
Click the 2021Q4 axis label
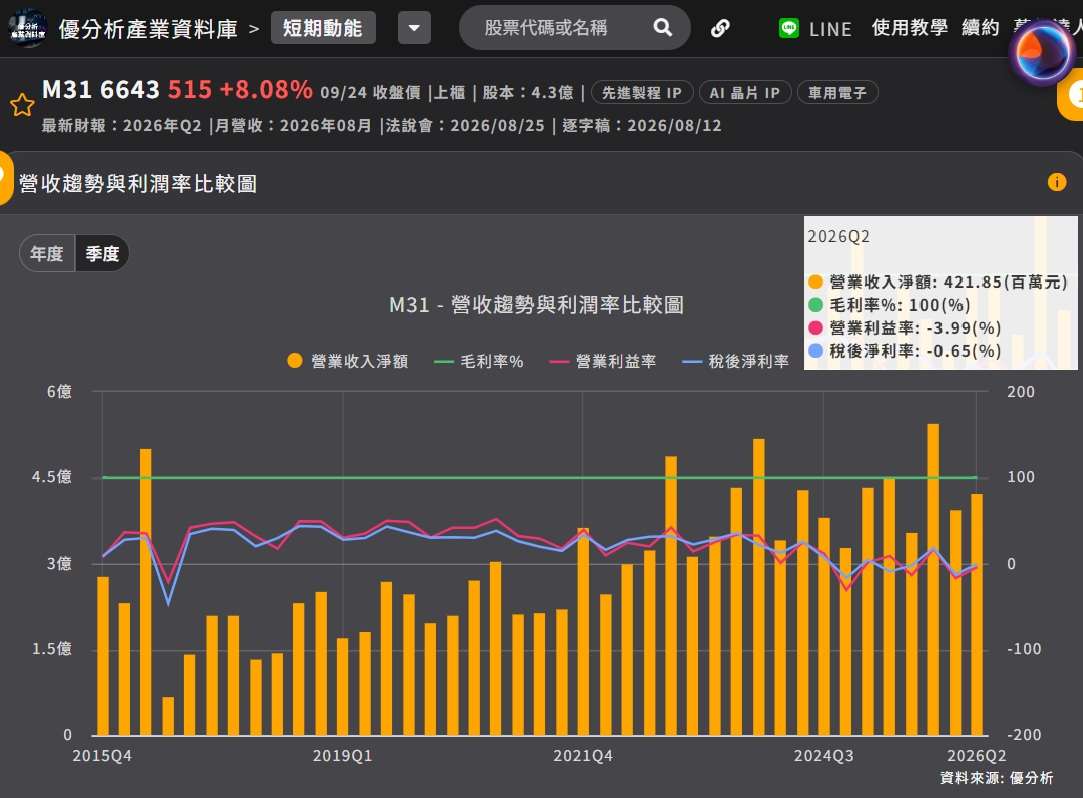[x=583, y=756]
